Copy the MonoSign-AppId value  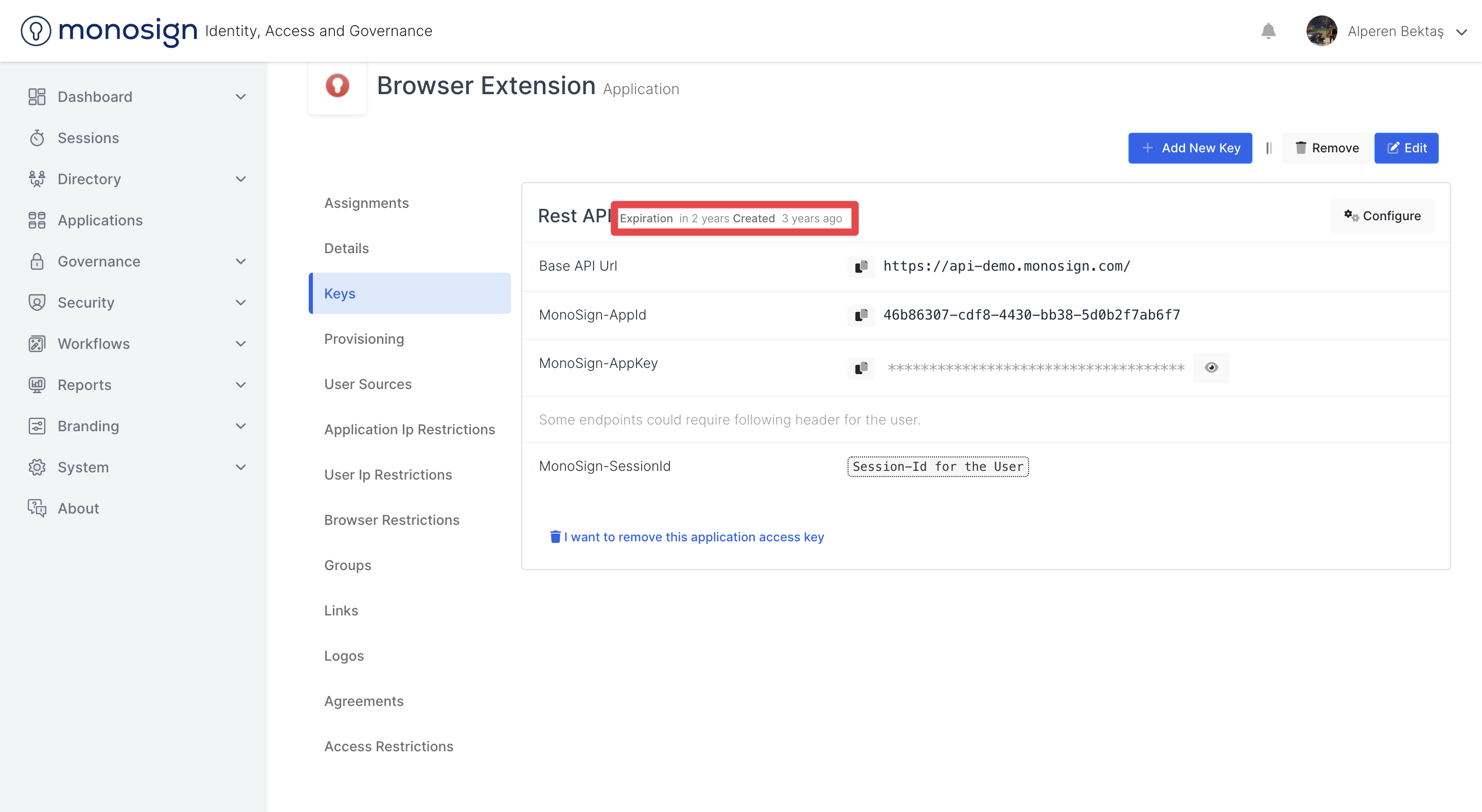[x=861, y=315]
